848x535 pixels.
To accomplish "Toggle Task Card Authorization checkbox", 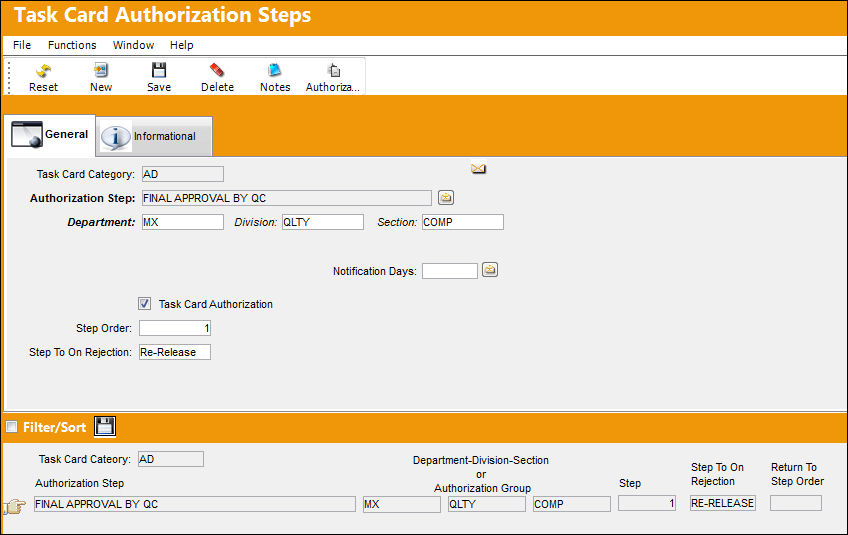I will [x=144, y=303].
